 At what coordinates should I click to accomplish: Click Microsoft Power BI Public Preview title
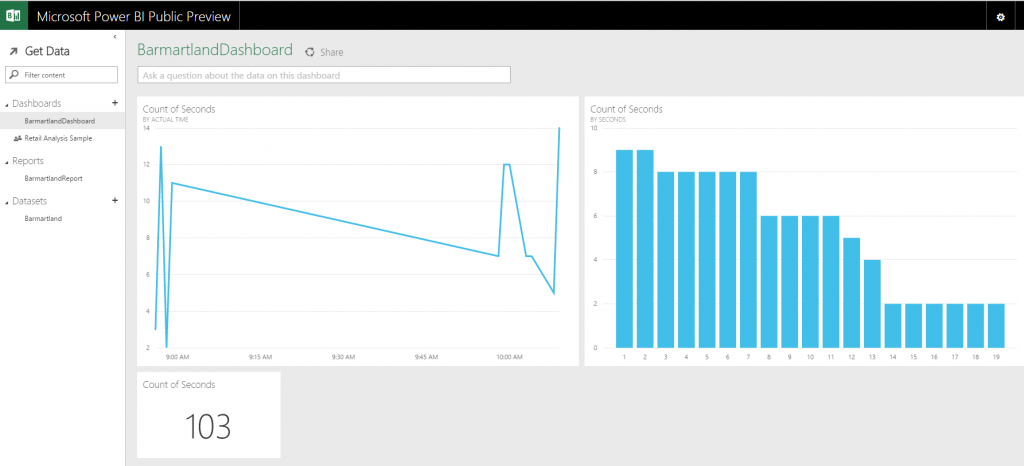[134, 16]
